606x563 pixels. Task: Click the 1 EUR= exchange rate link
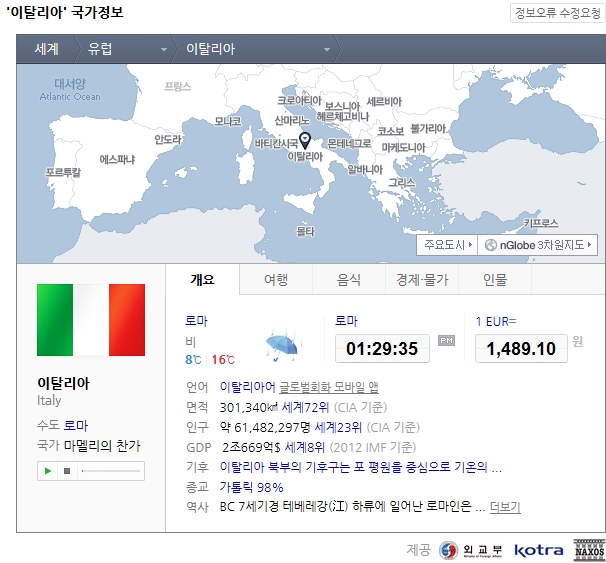[496, 321]
